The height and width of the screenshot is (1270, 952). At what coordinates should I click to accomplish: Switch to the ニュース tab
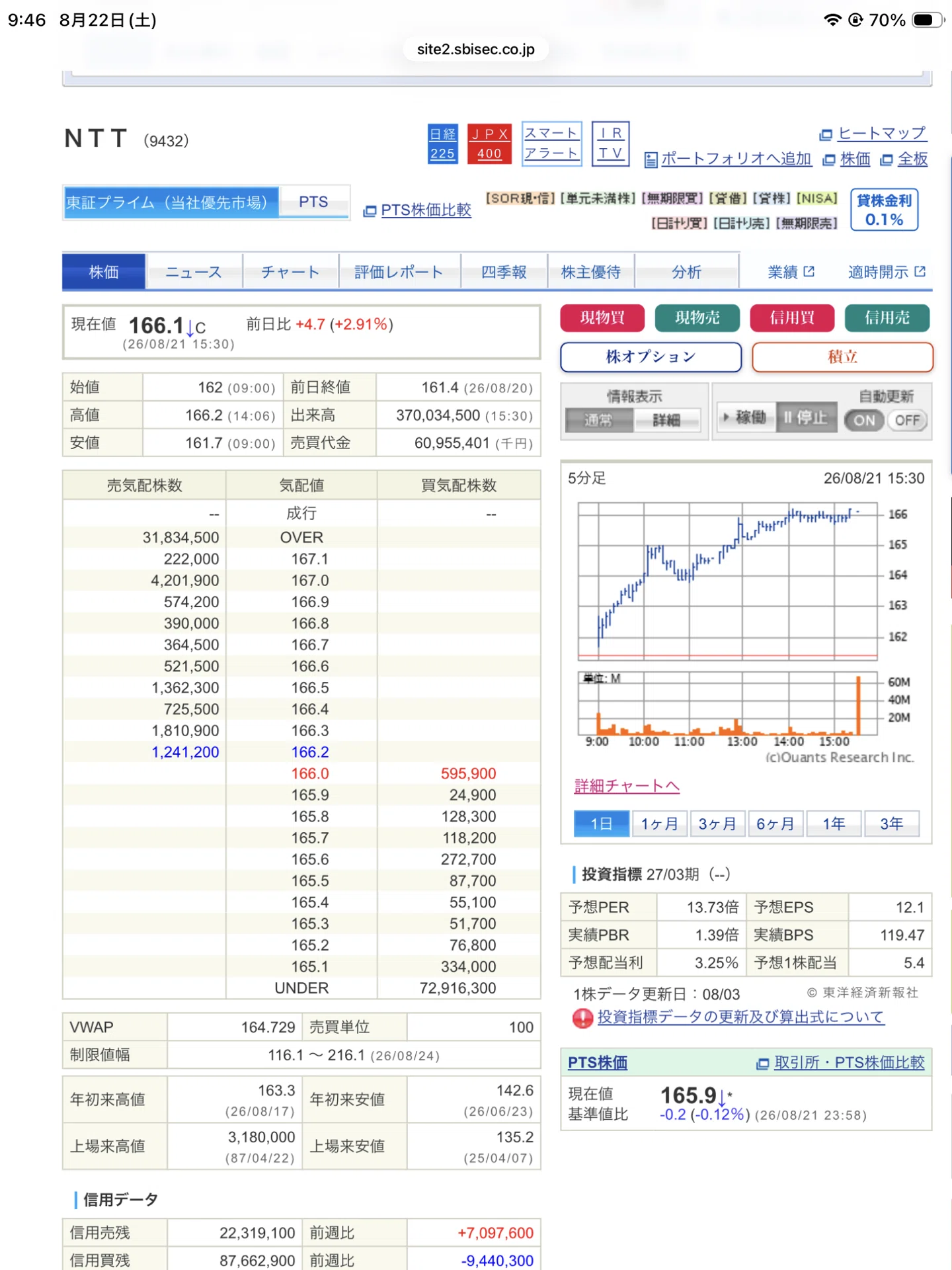point(194,272)
